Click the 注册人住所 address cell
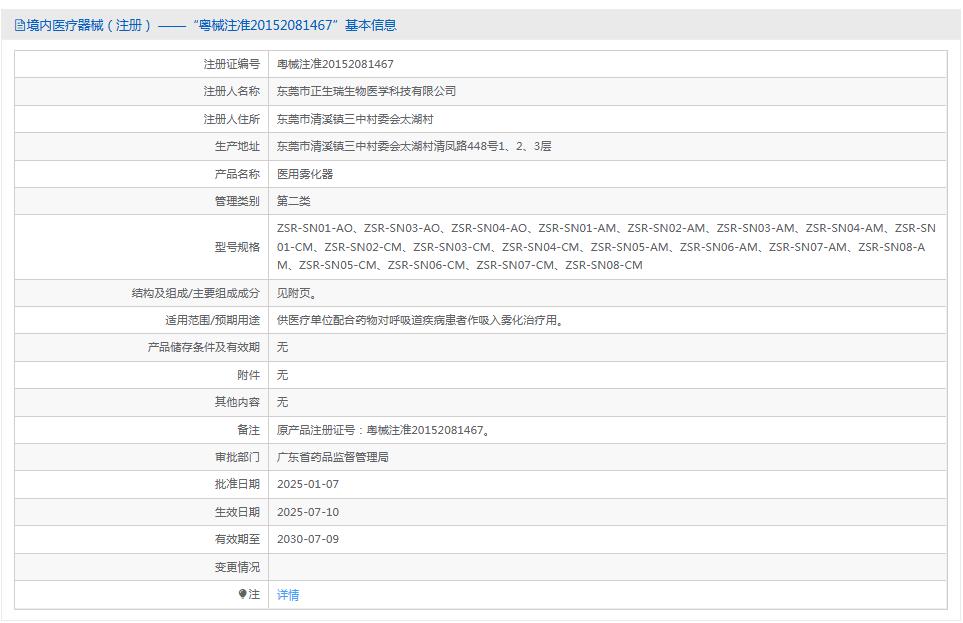963x623 pixels. point(356,118)
